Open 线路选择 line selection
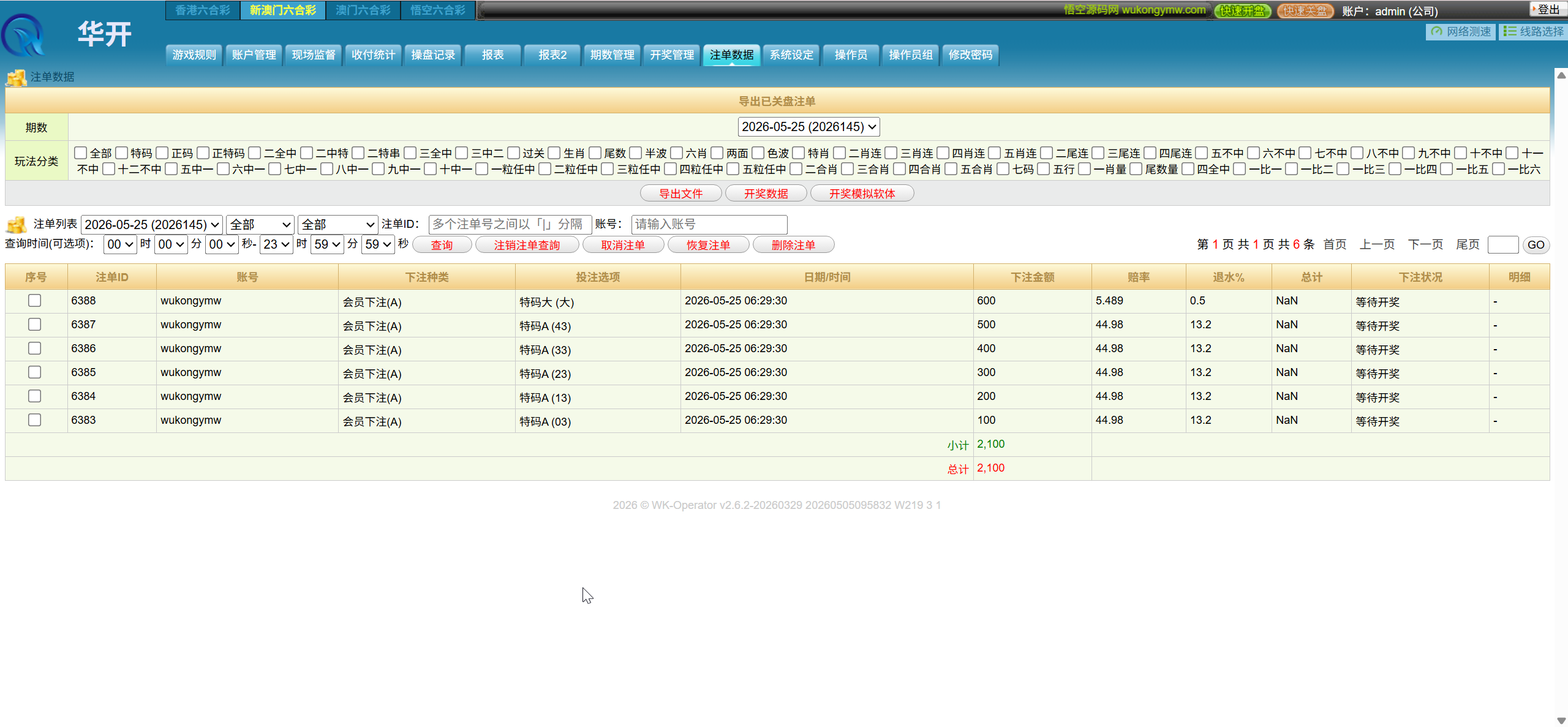1568x727 pixels. click(x=1533, y=31)
